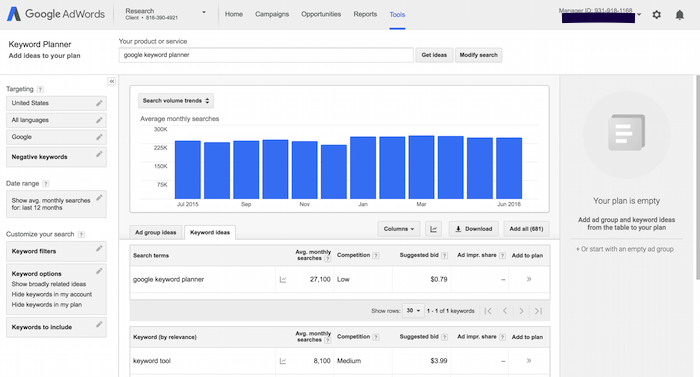
Task: Add google keyword planner to plan
Action: click(529, 279)
